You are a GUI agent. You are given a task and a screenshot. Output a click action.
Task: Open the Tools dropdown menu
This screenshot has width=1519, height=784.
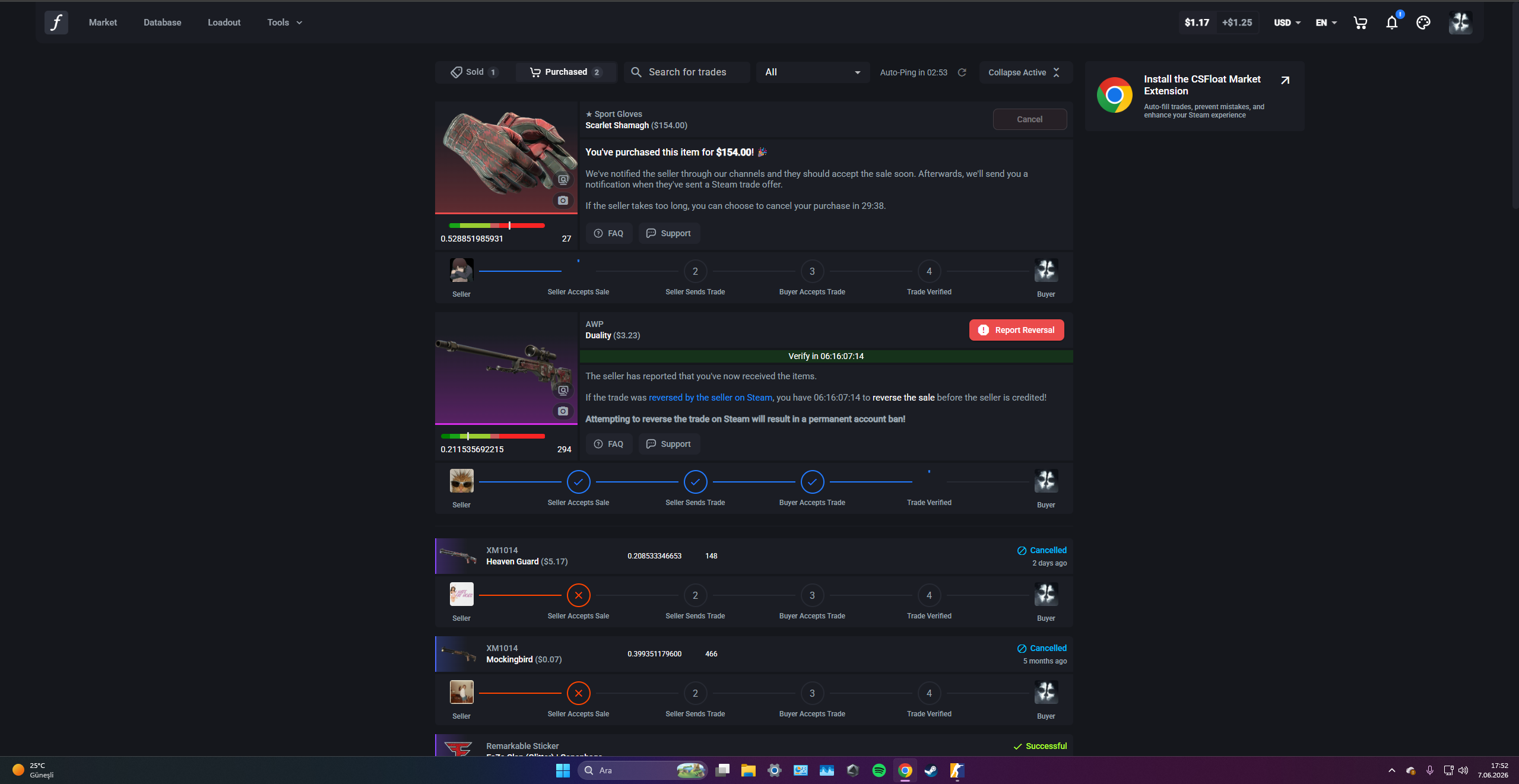pos(284,23)
